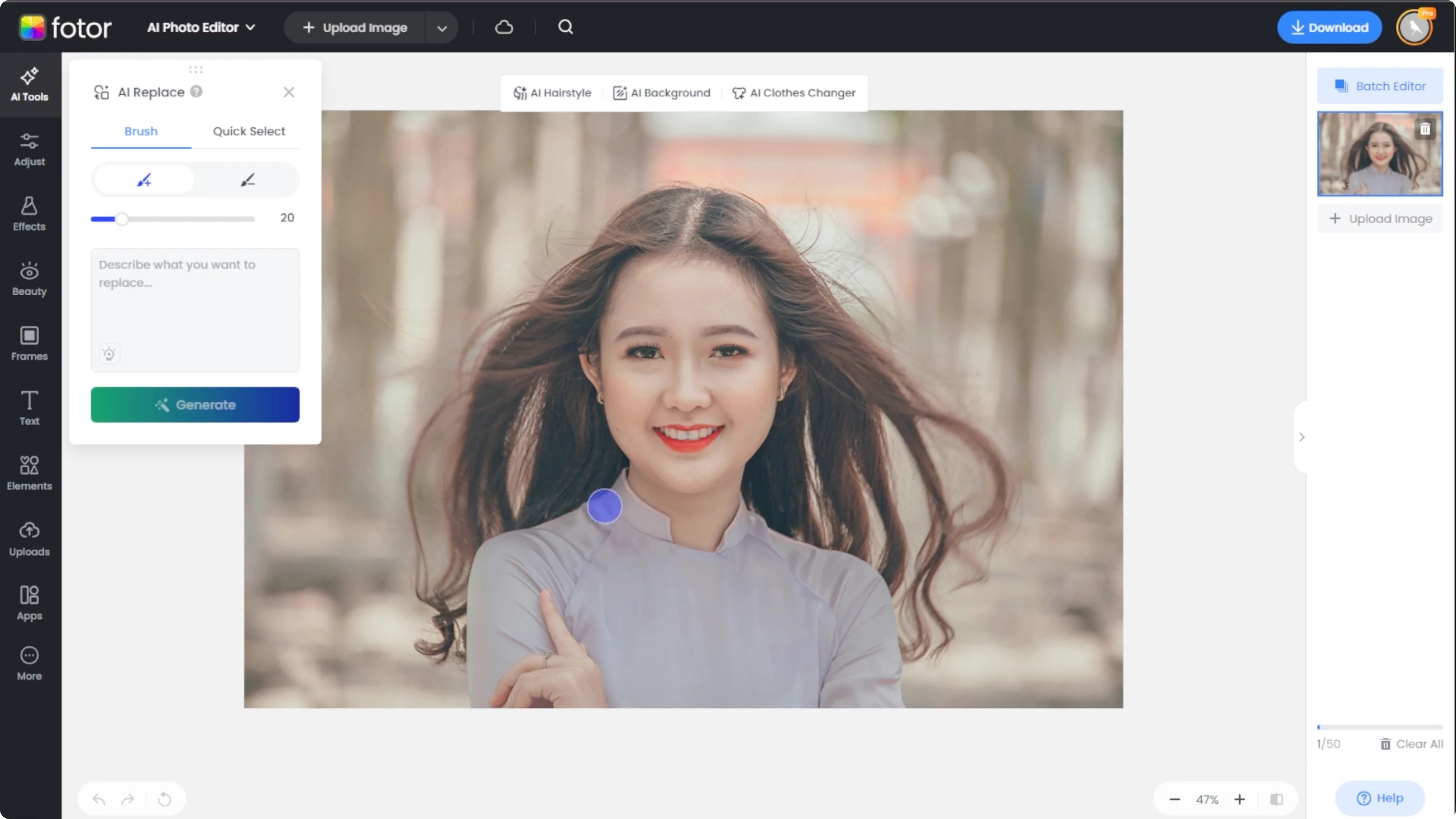This screenshot has height=819, width=1456.
Task: Select the eraser brush tool
Action: pos(248,180)
